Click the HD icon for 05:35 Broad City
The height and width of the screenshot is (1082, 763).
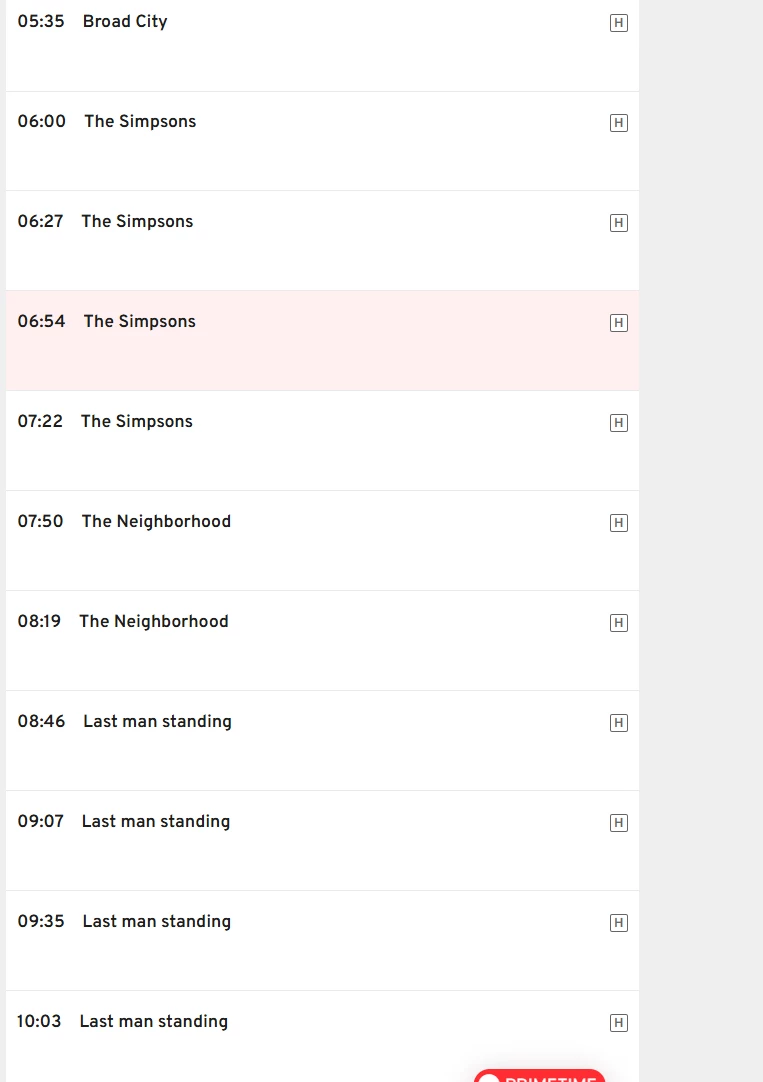(619, 23)
